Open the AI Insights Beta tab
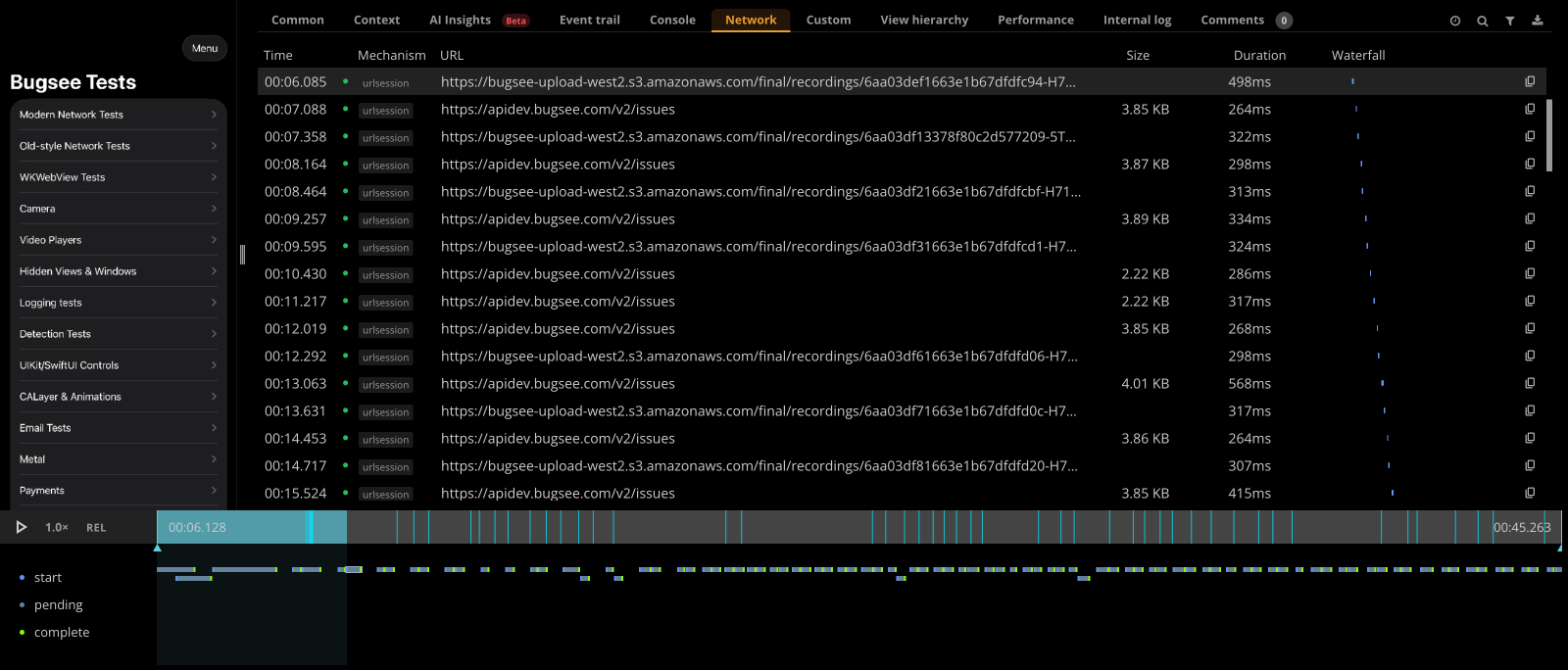 pyautogui.click(x=479, y=20)
